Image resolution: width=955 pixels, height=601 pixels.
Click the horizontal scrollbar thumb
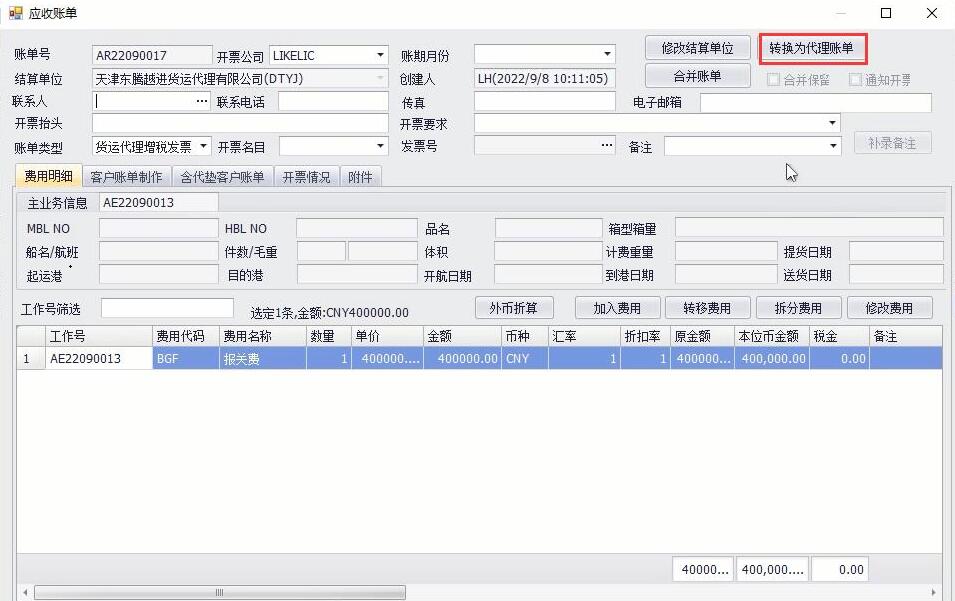(220, 592)
